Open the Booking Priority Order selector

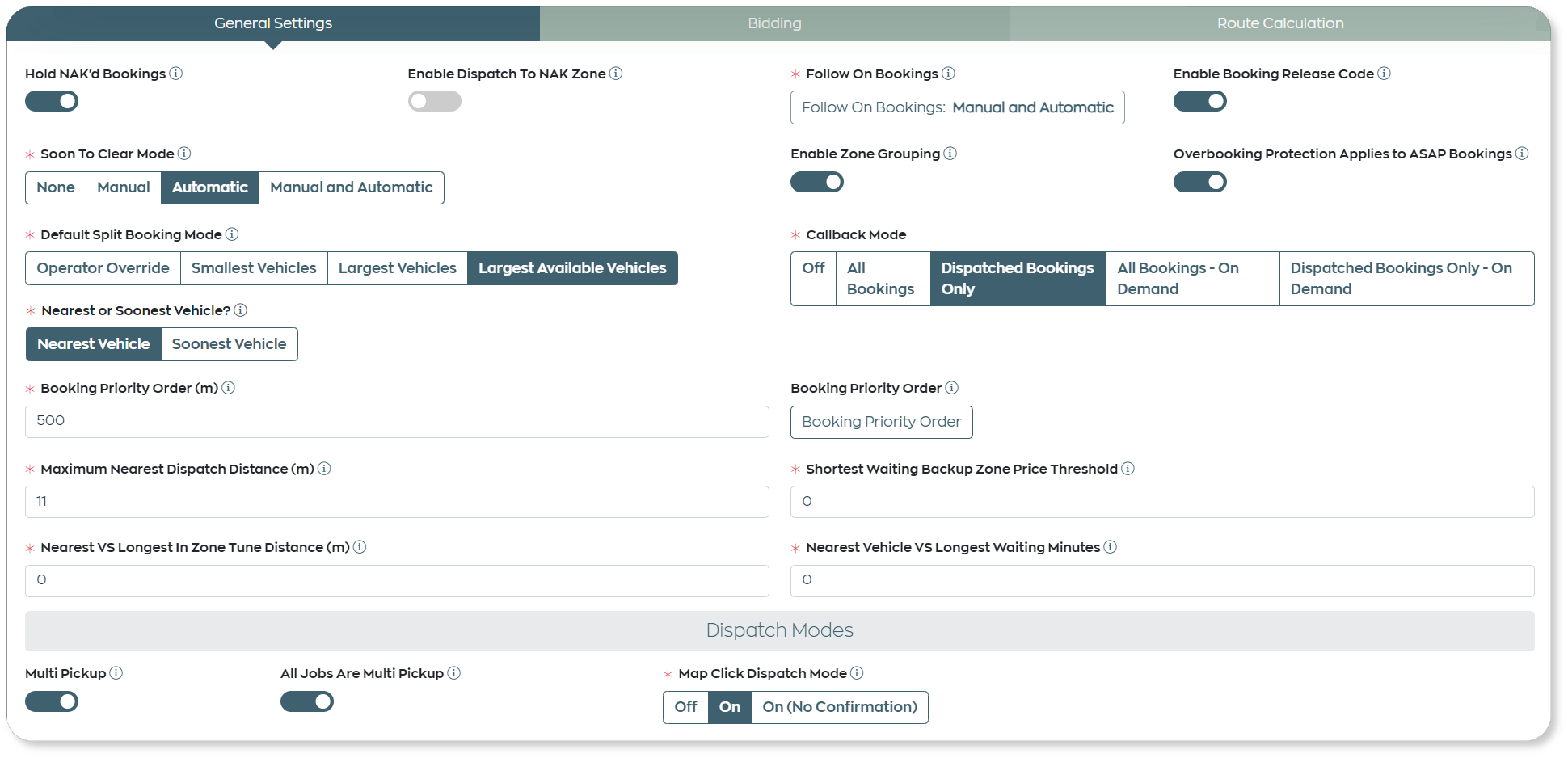881,422
